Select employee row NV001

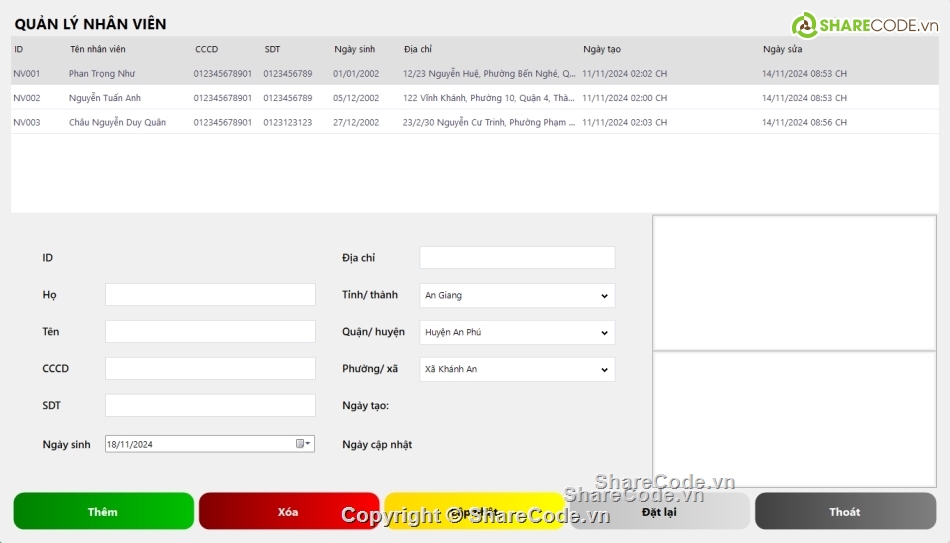point(475,73)
